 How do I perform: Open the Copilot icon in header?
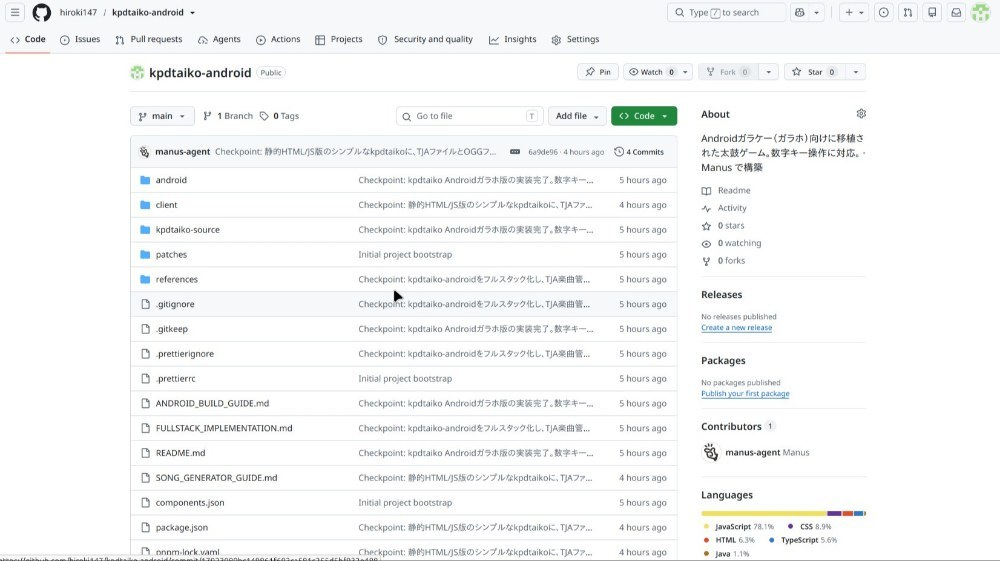pos(800,12)
